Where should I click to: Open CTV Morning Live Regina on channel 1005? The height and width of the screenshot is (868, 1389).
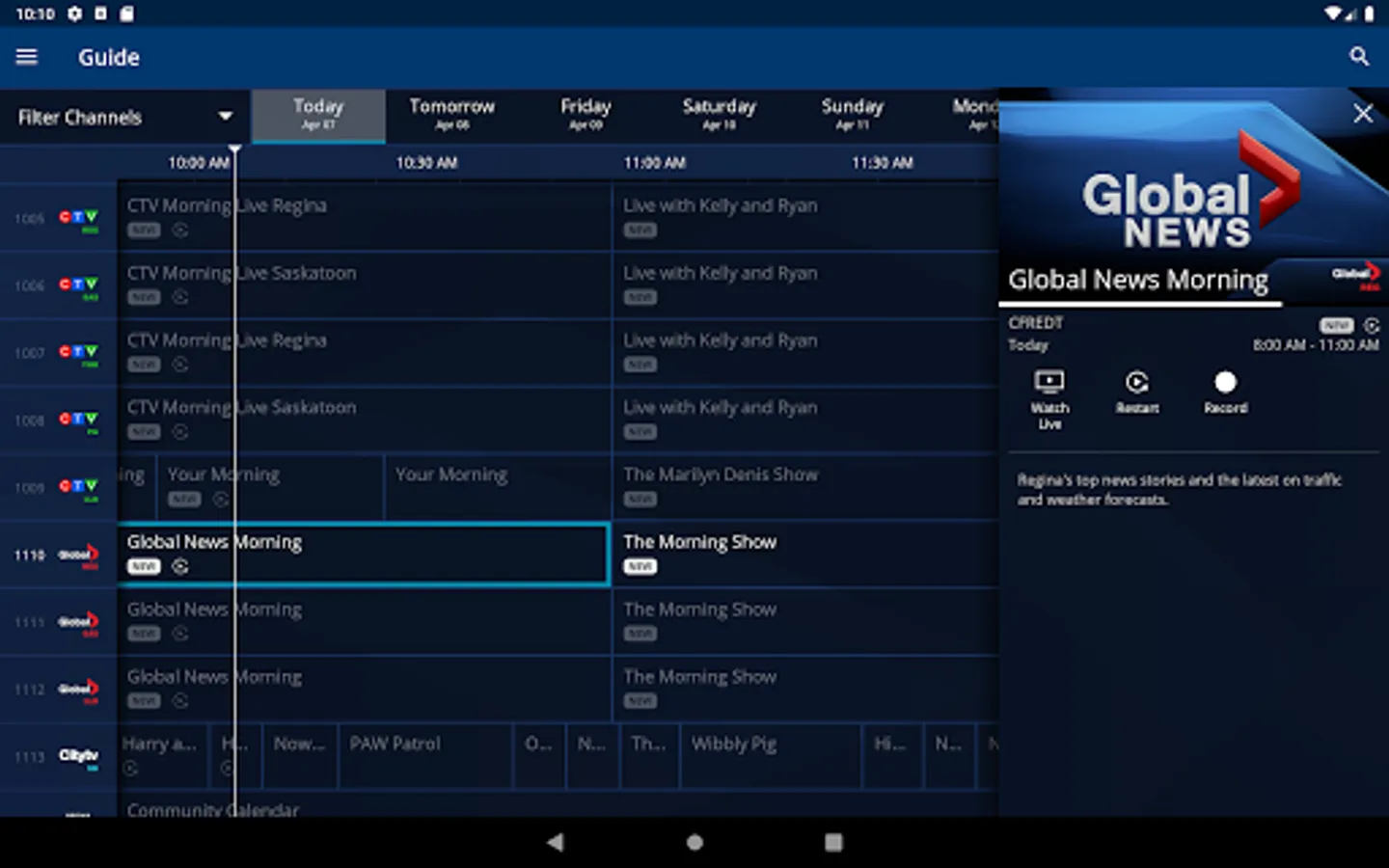365,218
